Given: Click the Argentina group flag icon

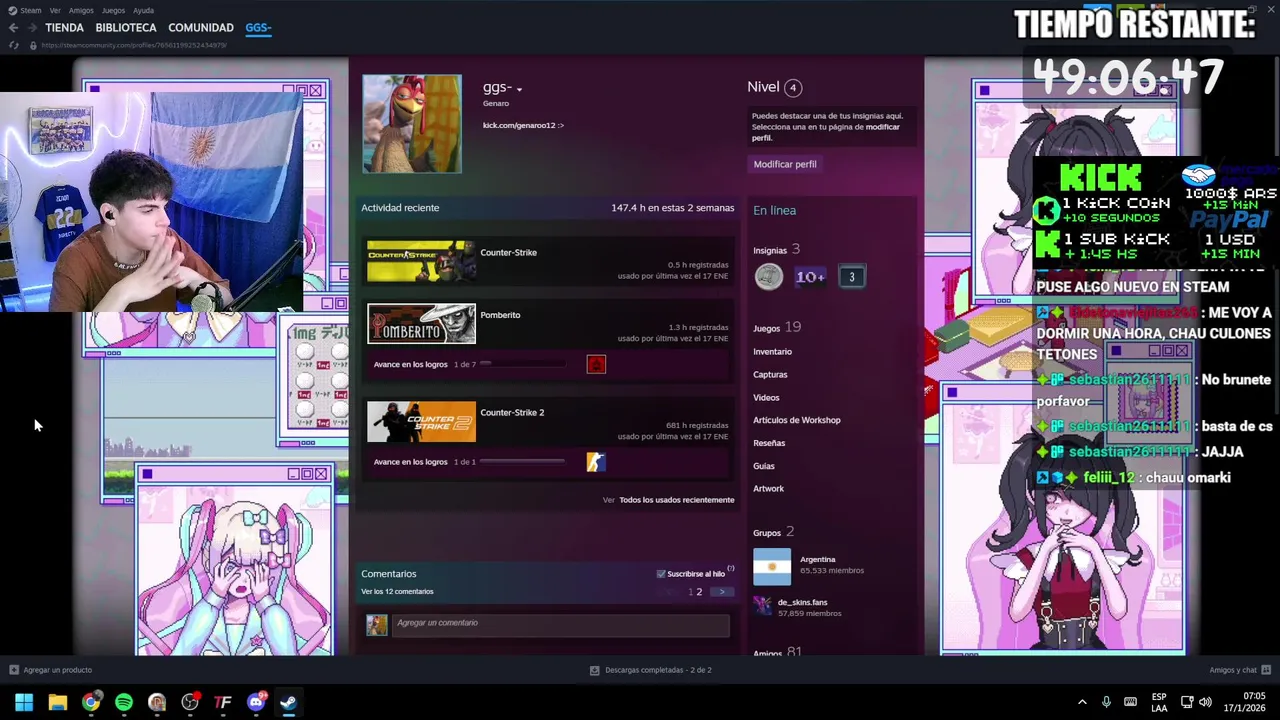Looking at the screenshot, I should point(772,567).
